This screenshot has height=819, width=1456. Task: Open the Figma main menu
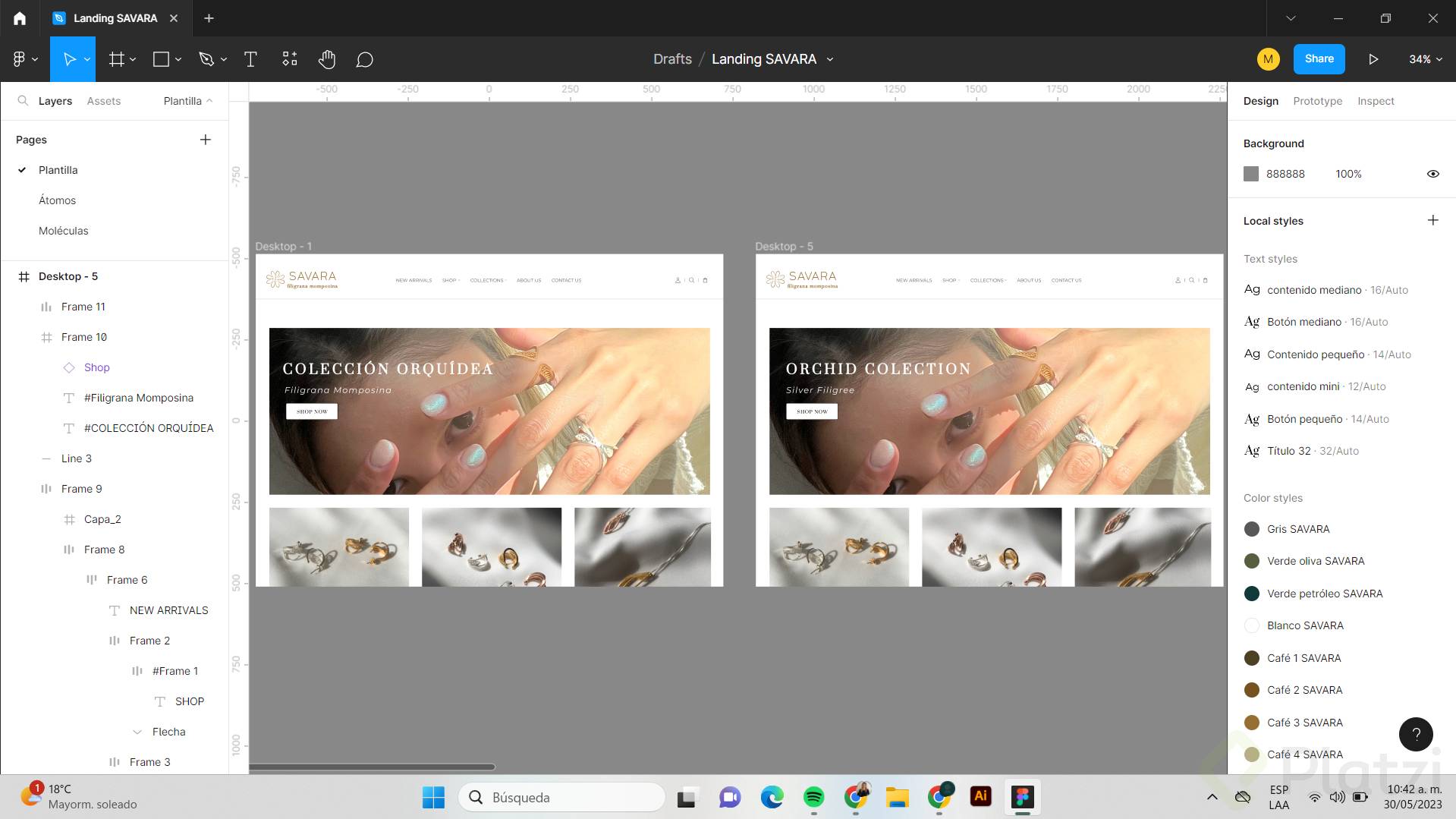[25, 59]
